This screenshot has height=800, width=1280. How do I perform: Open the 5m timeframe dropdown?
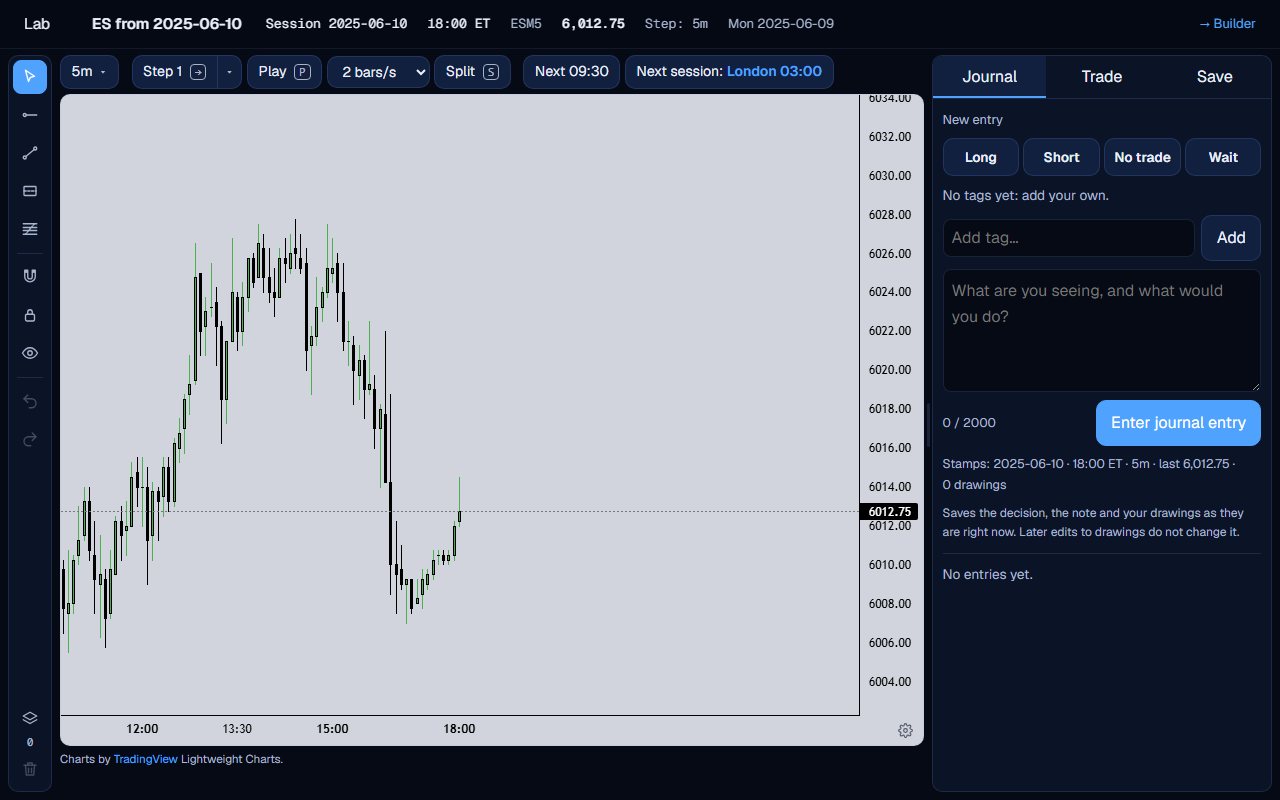(89, 72)
